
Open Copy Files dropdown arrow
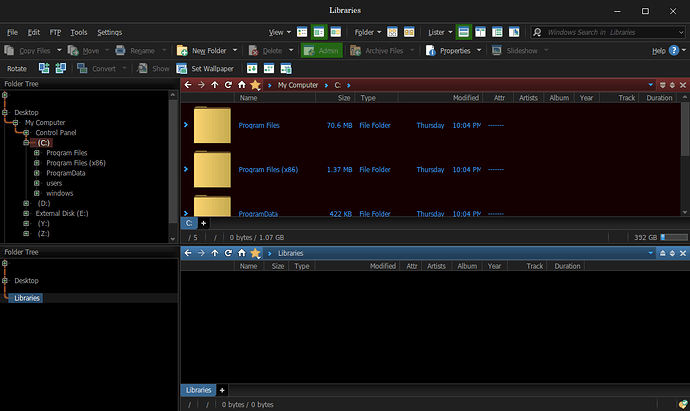tap(59, 50)
